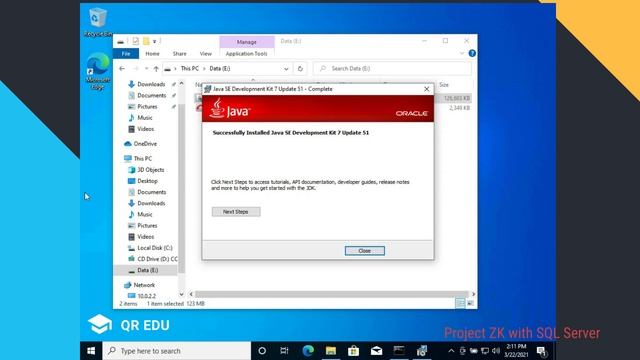Open the Share ribbon tab
This screenshot has height=360, width=640.
click(x=179, y=53)
